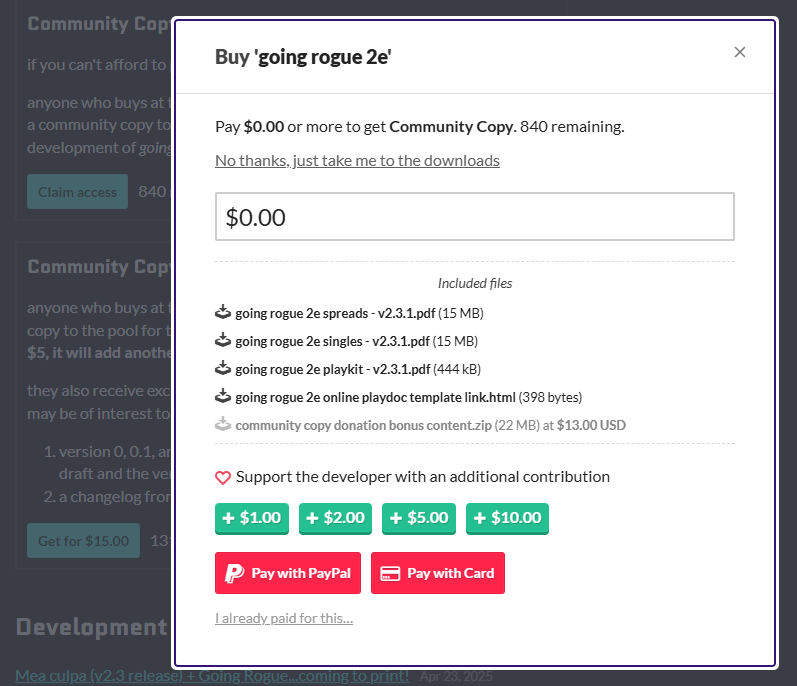Click the going rogue 2e singles pdf filename

(332, 341)
